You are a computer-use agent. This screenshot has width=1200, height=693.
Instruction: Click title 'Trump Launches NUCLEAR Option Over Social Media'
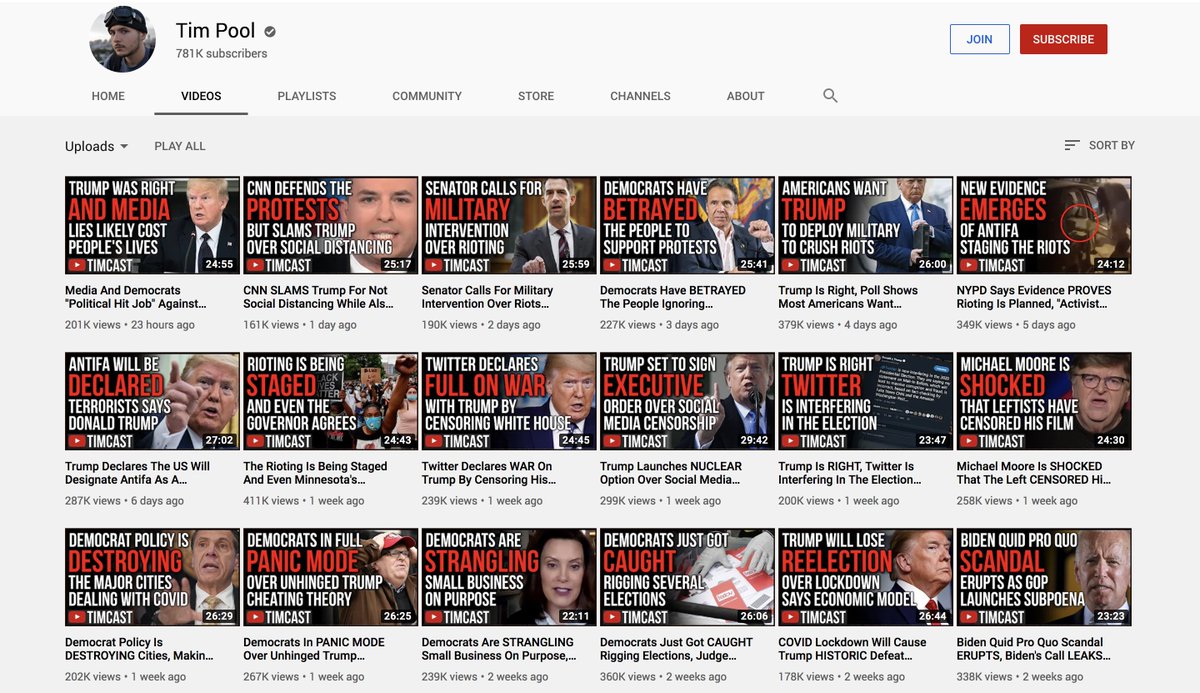(x=671, y=473)
